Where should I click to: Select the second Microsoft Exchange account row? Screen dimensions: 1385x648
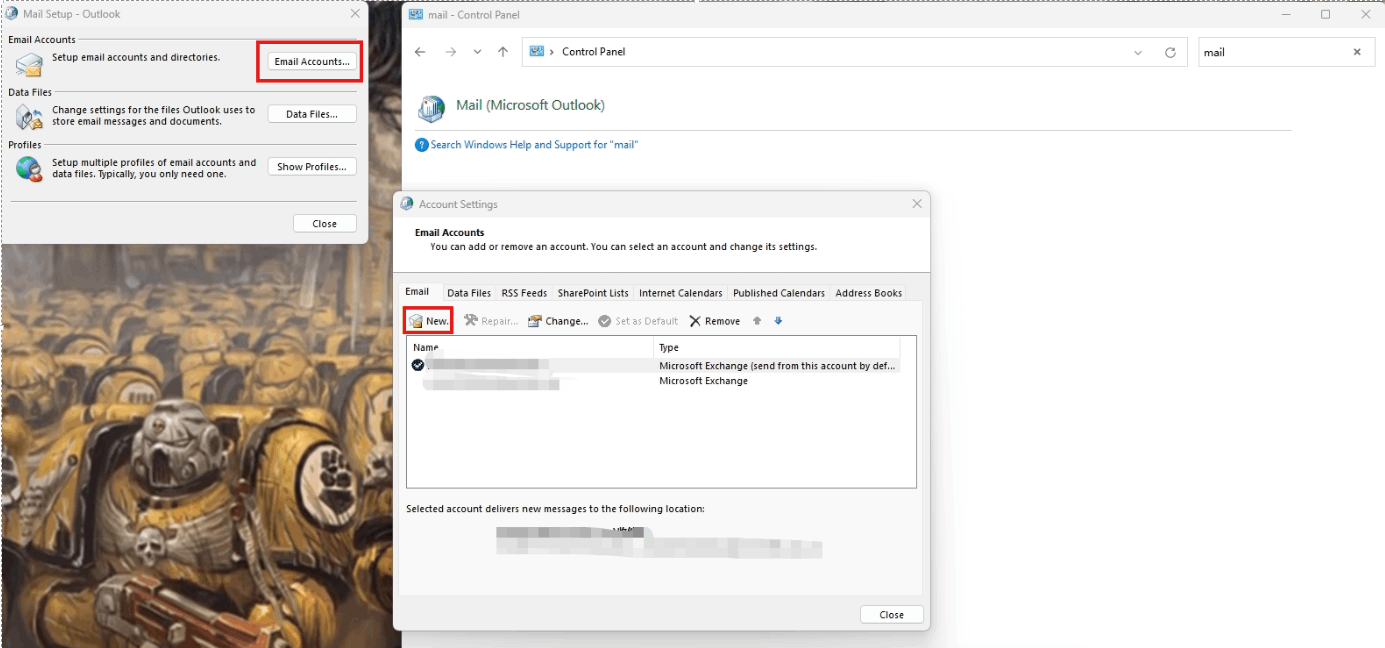tap(654, 381)
